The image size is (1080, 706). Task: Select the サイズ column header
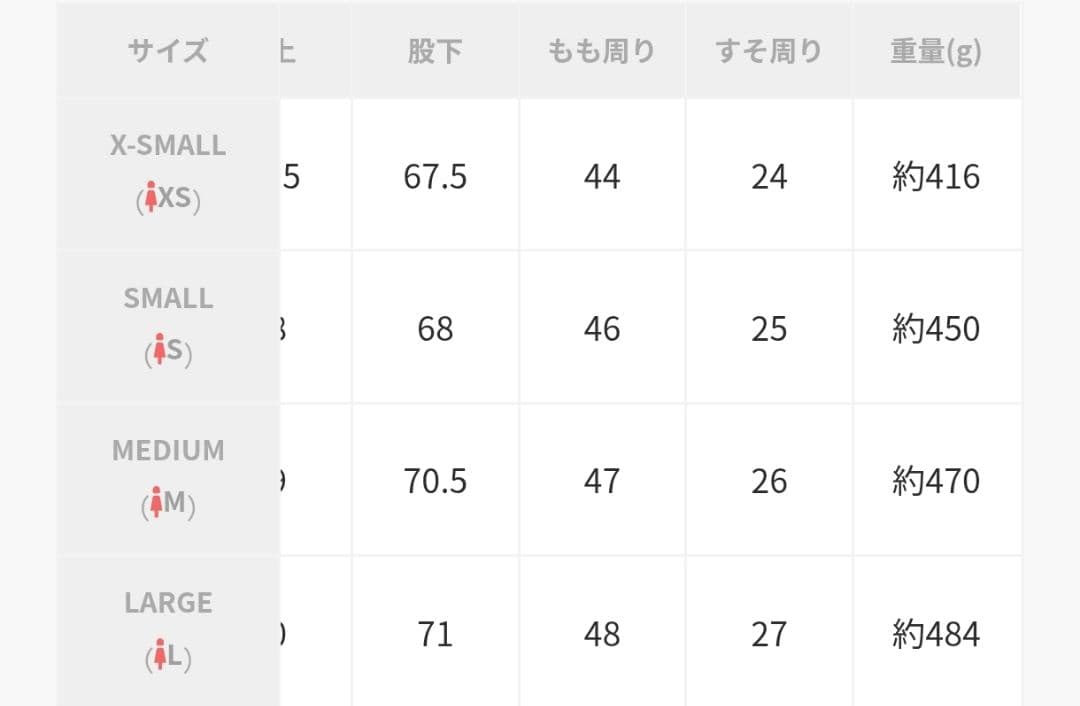(x=168, y=51)
